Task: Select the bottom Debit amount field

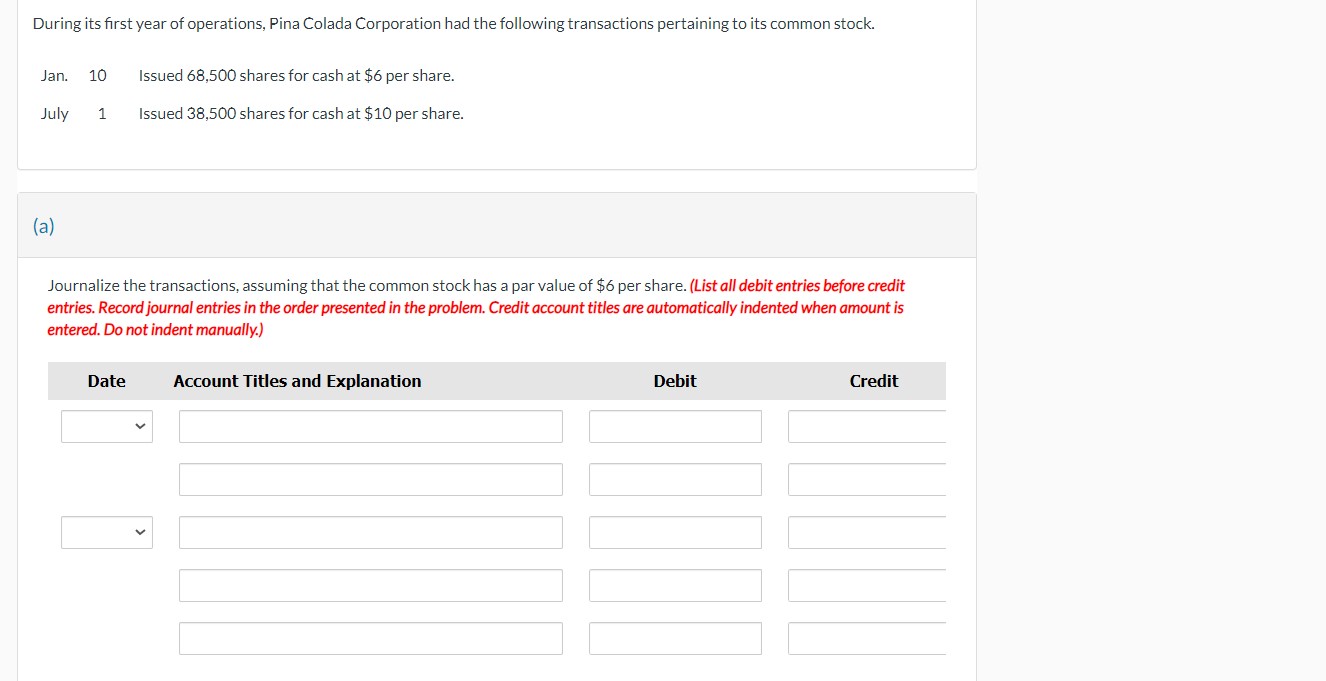Action: point(675,638)
